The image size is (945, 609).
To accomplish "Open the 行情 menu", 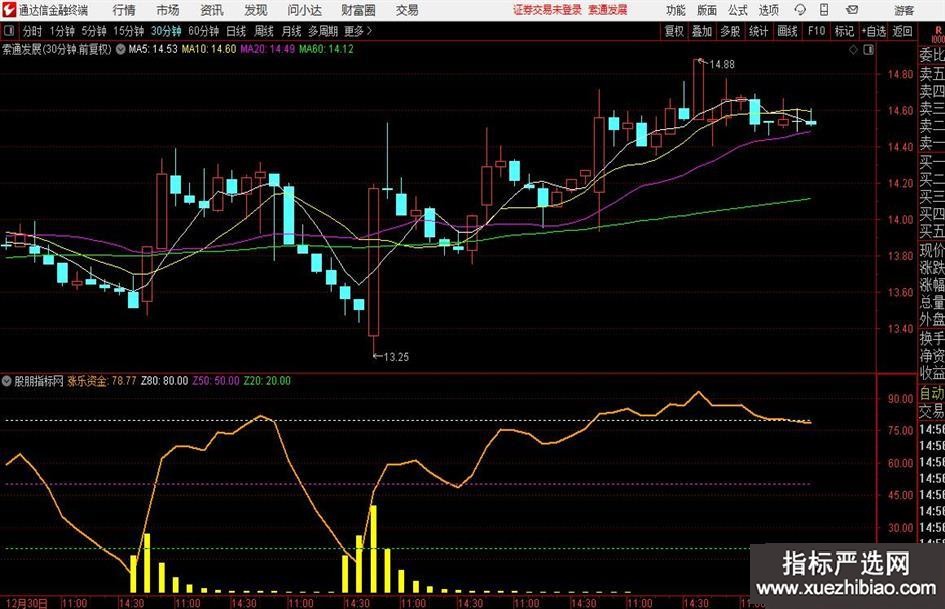I will point(124,10).
